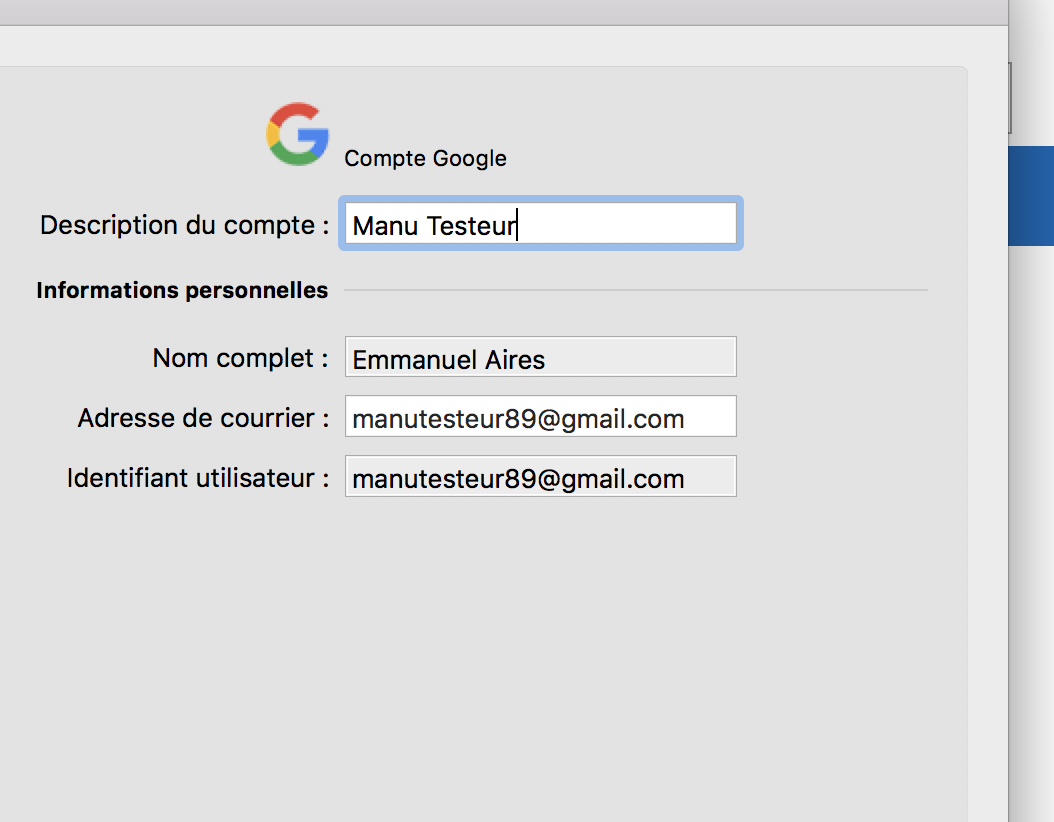
Task: Focus the Description du compte field
Action: 540,223
